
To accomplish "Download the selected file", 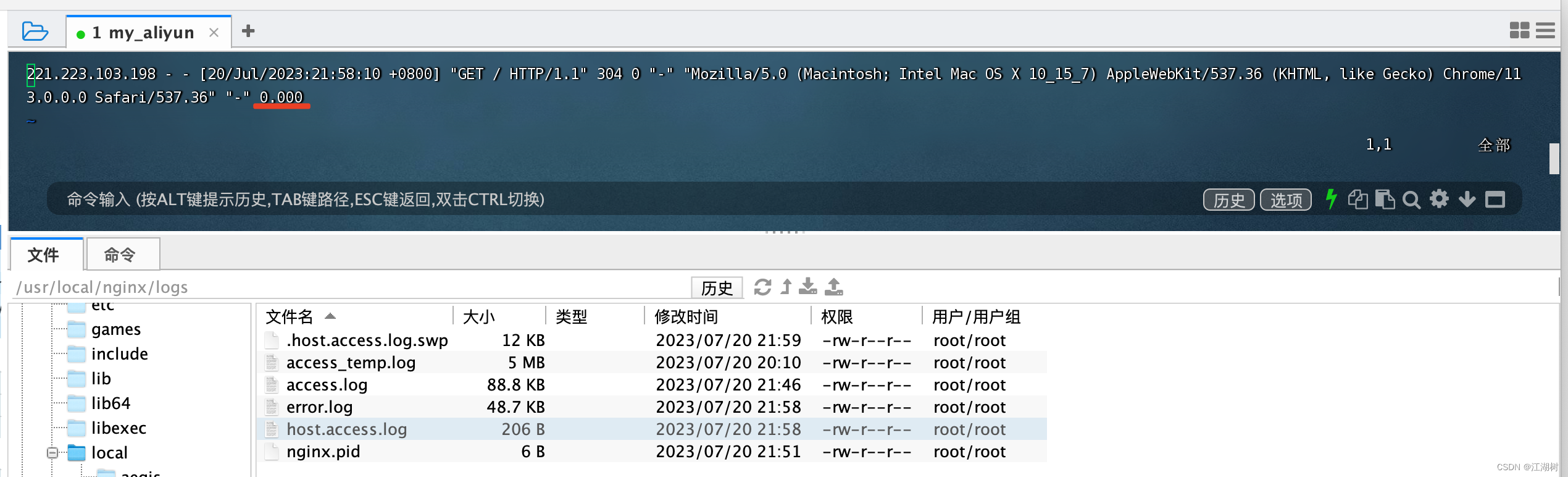I will (807, 287).
